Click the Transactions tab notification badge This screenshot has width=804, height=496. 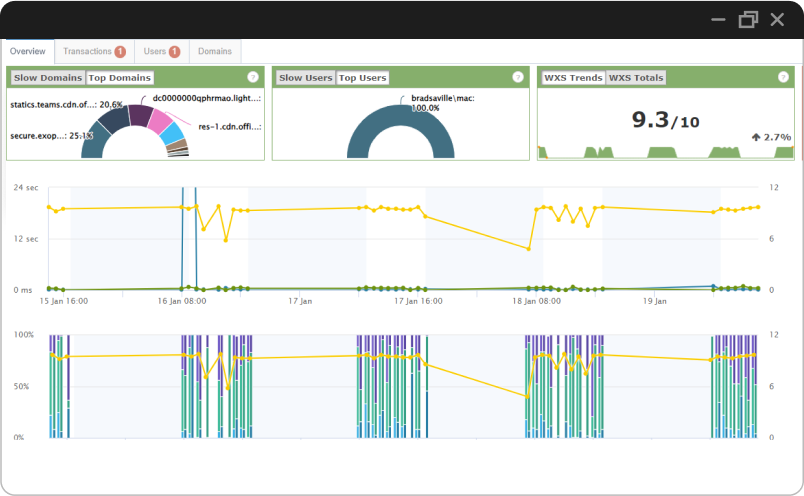tap(120, 51)
